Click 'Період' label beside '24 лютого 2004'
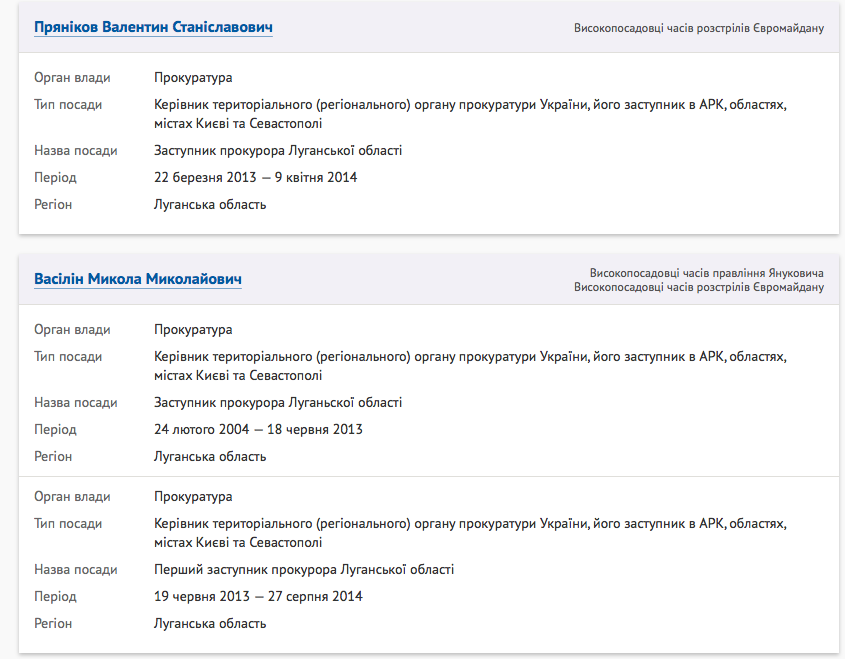This screenshot has width=845, height=659. 55,430
